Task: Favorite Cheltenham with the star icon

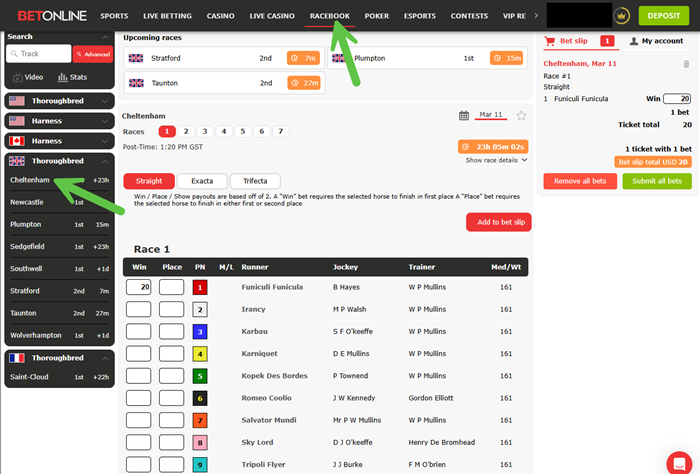Action: (521, 115)
